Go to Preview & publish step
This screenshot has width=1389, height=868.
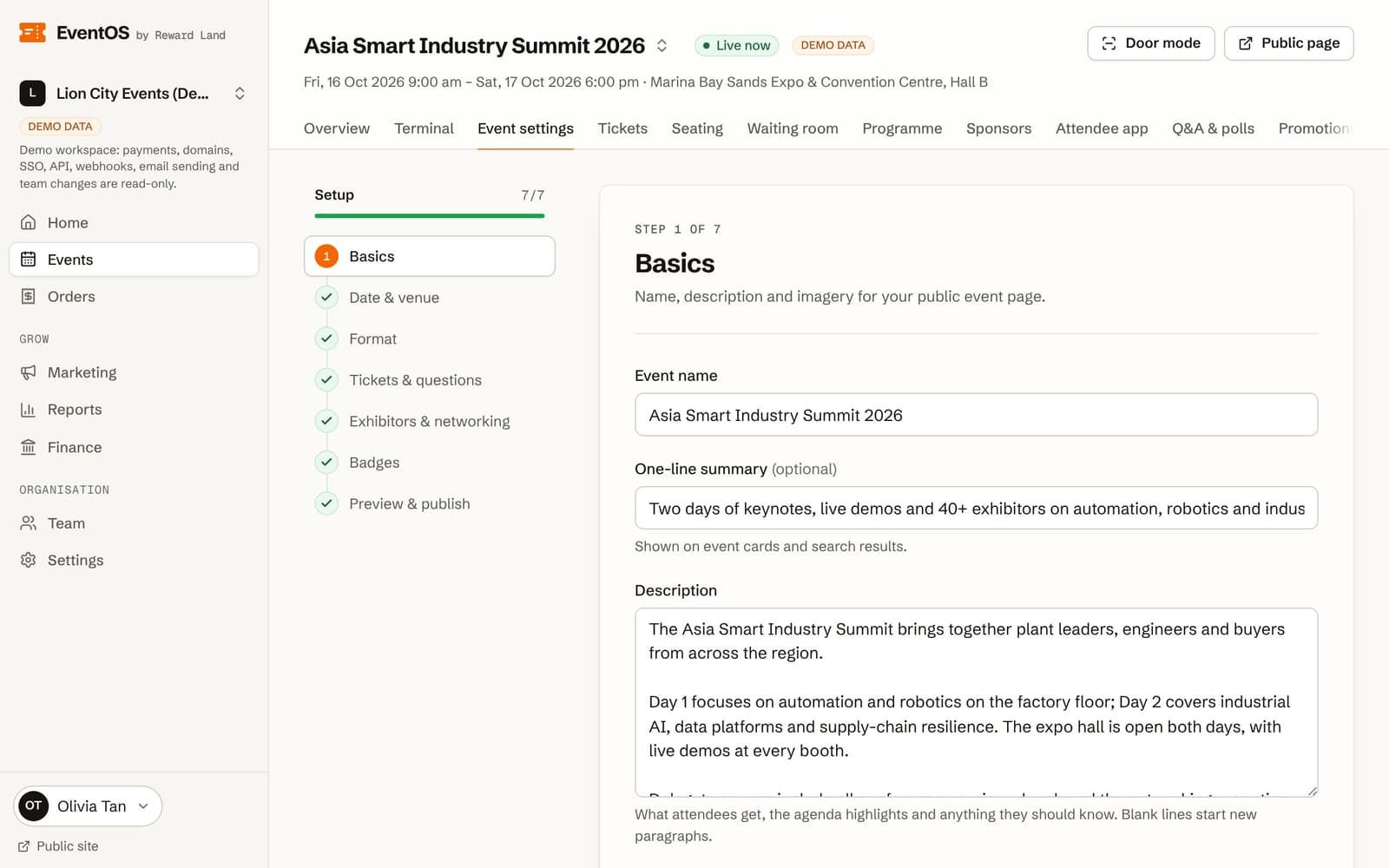430,504
